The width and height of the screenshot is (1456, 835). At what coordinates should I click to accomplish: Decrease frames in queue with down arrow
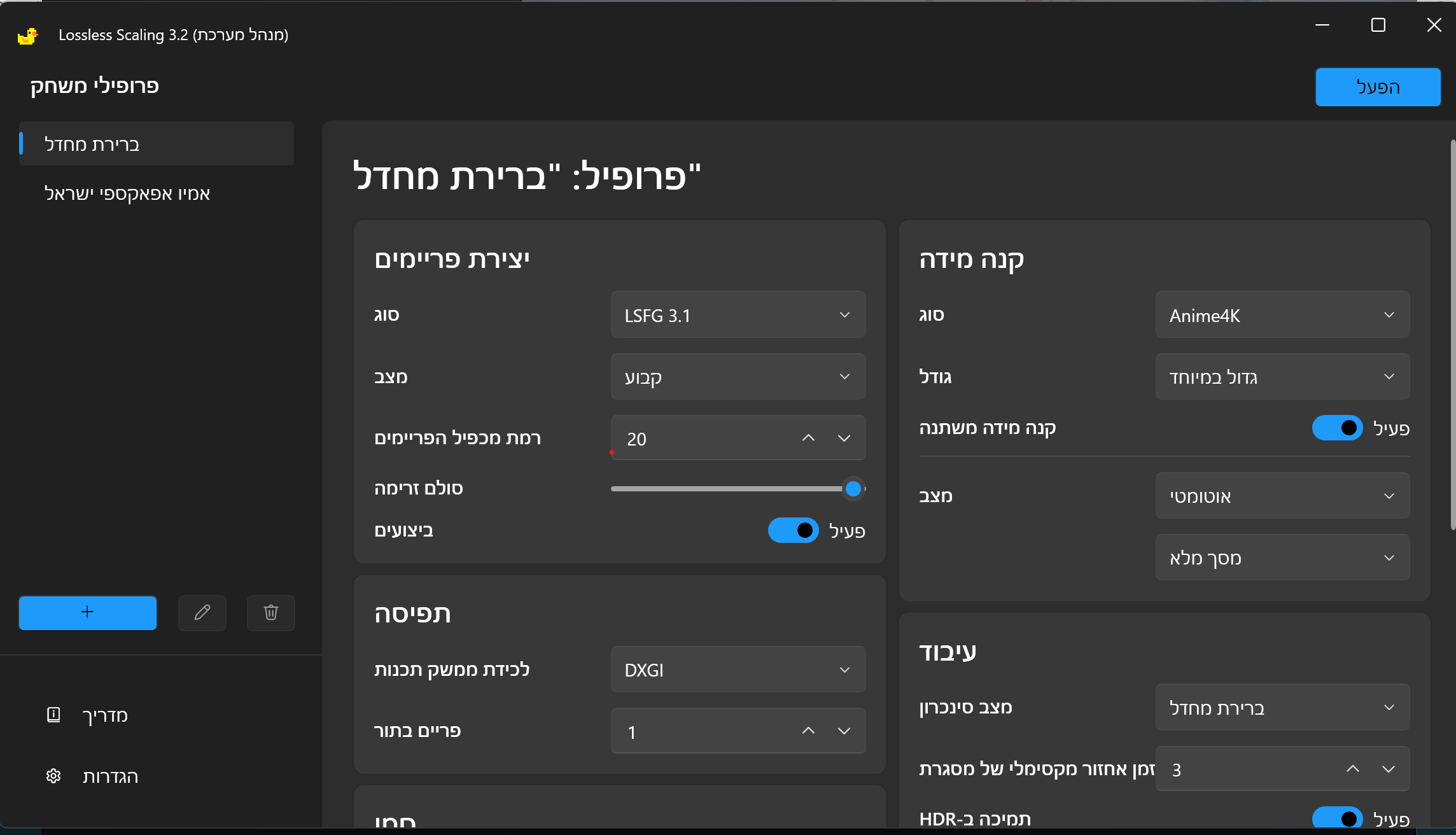(x=844, y=731)
